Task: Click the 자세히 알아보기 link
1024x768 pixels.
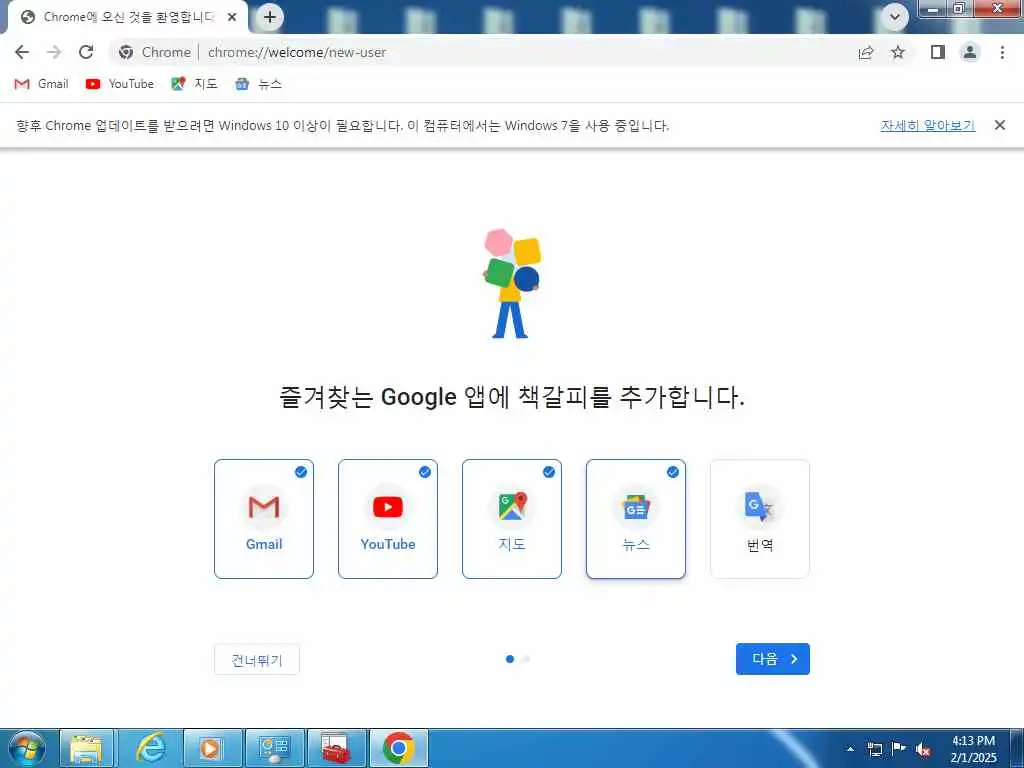Action: click(x=927, y=125)
